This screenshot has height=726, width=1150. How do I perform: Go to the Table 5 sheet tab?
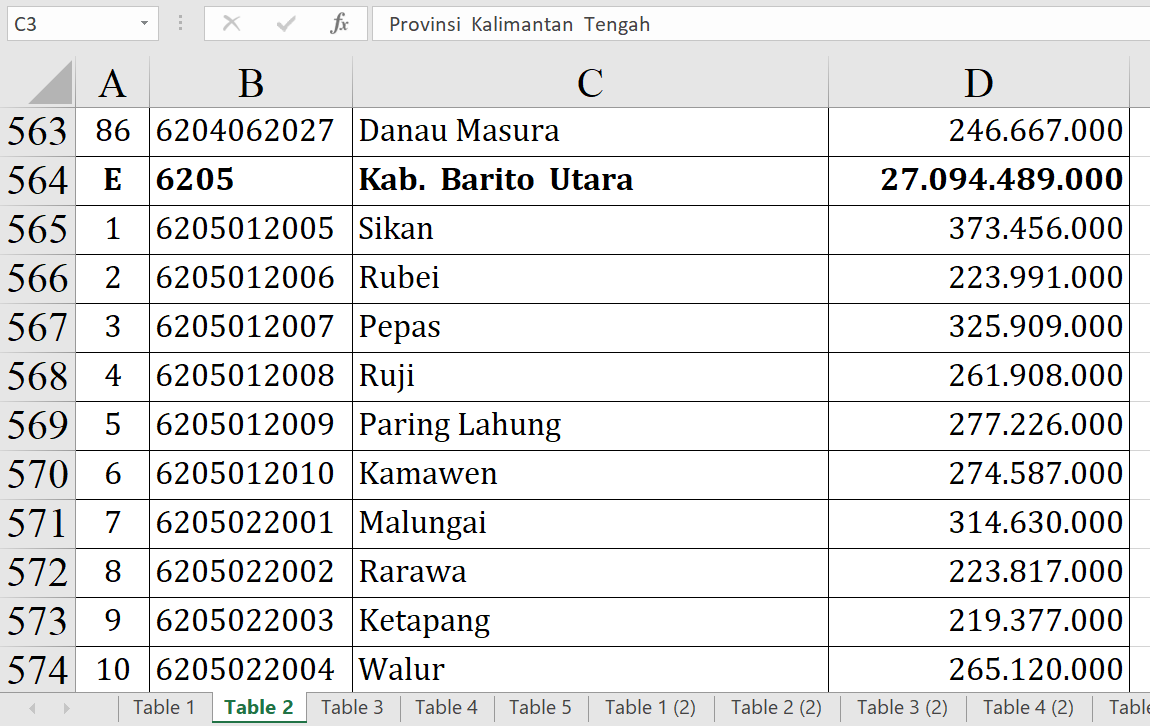click(540, 707)
